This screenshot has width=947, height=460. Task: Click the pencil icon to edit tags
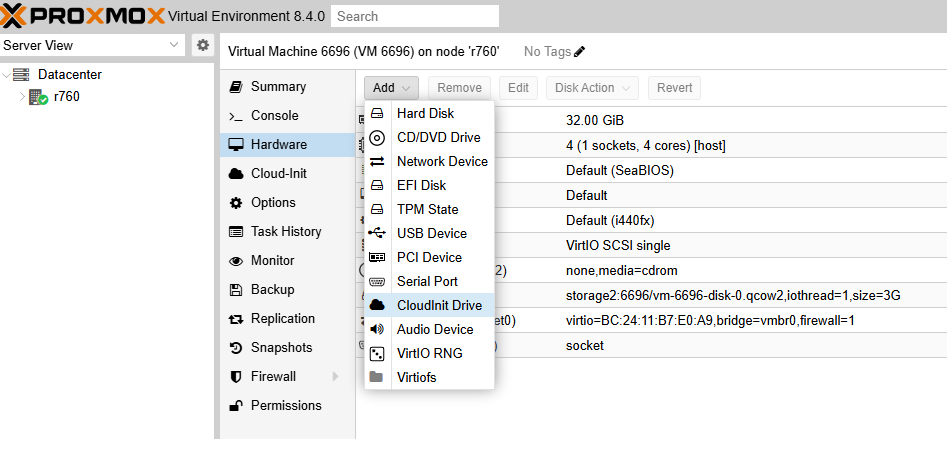(x=580, y=52)
